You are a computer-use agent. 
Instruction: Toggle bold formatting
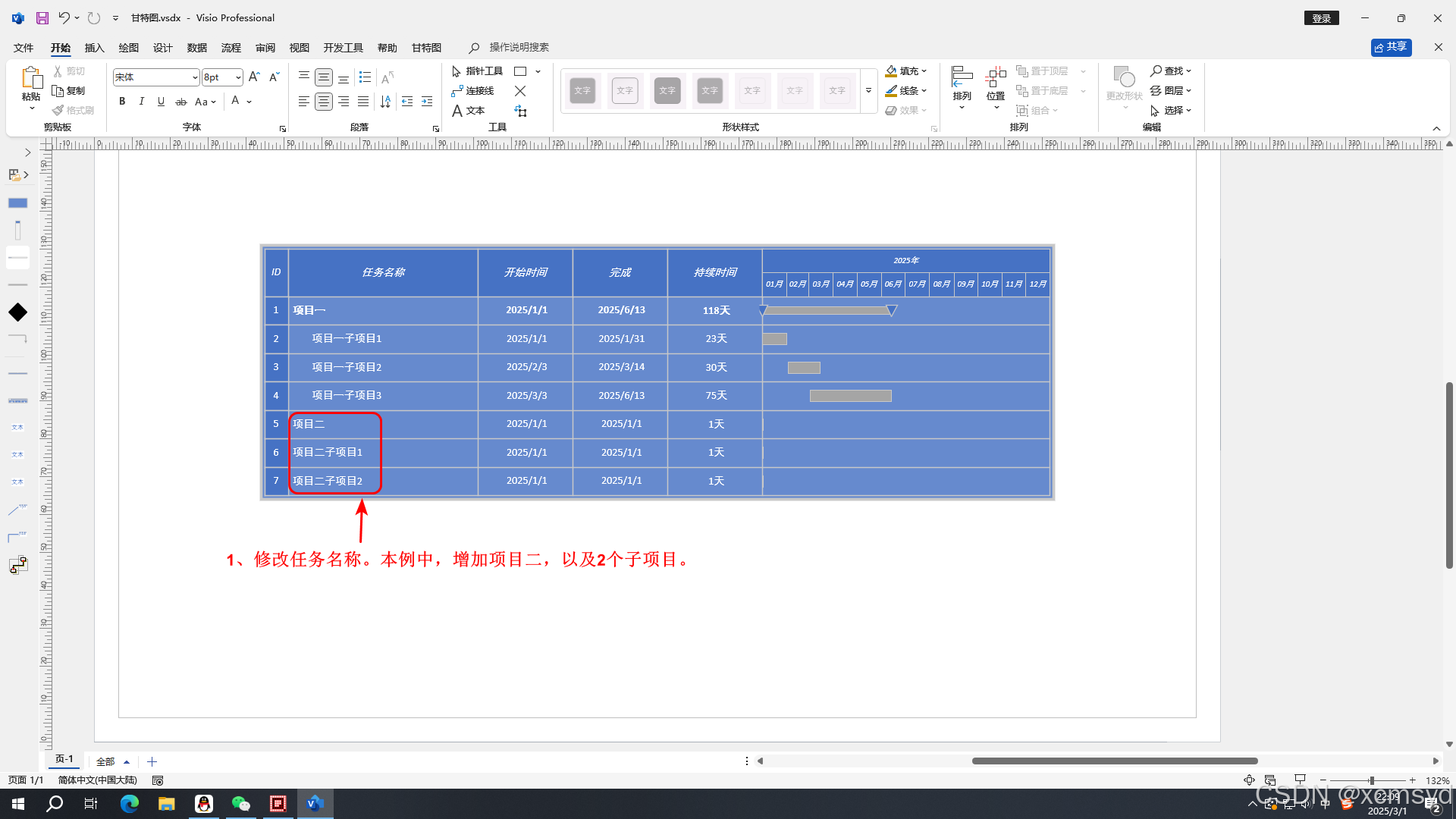coord(122,102)
